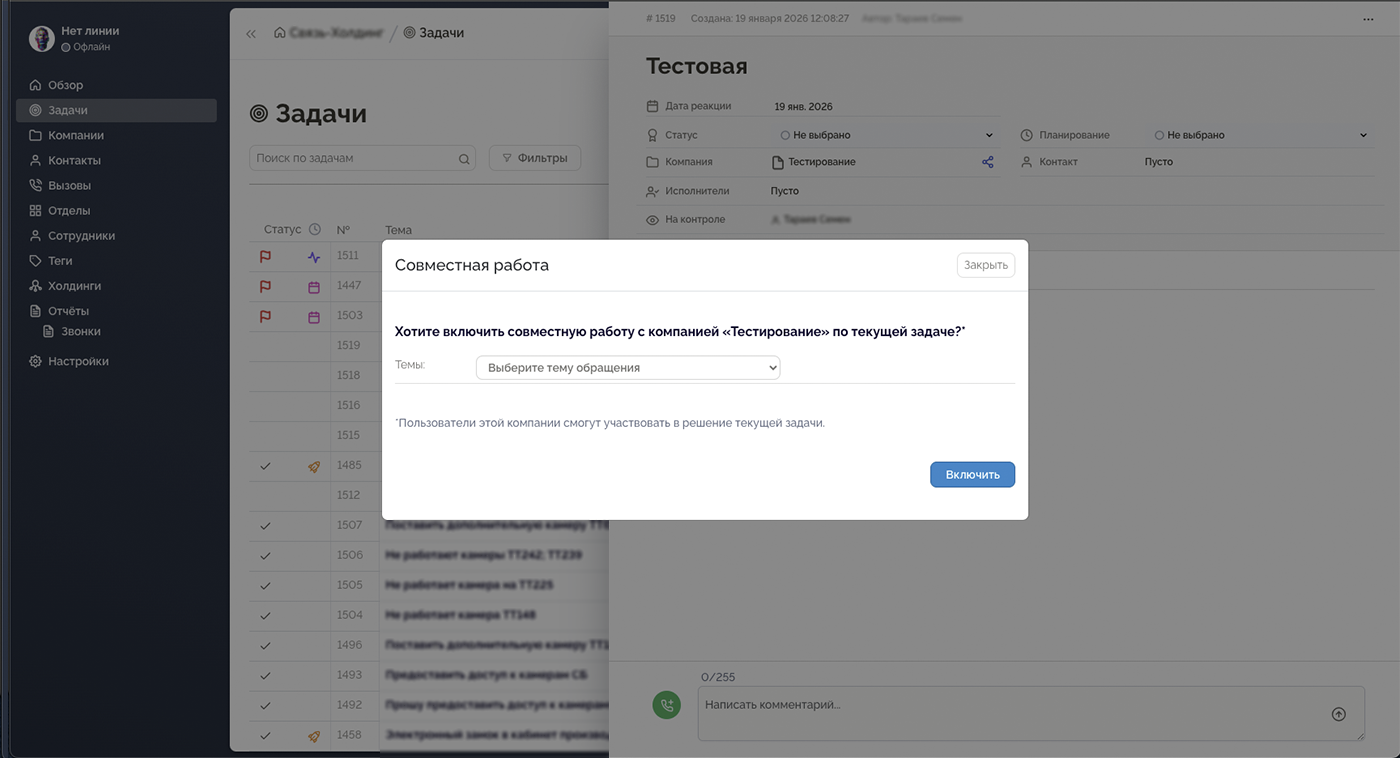The width and height of the screenshot is (1400, 758).
Task: Open Компании in the sidebar
Action: [76, 135]
